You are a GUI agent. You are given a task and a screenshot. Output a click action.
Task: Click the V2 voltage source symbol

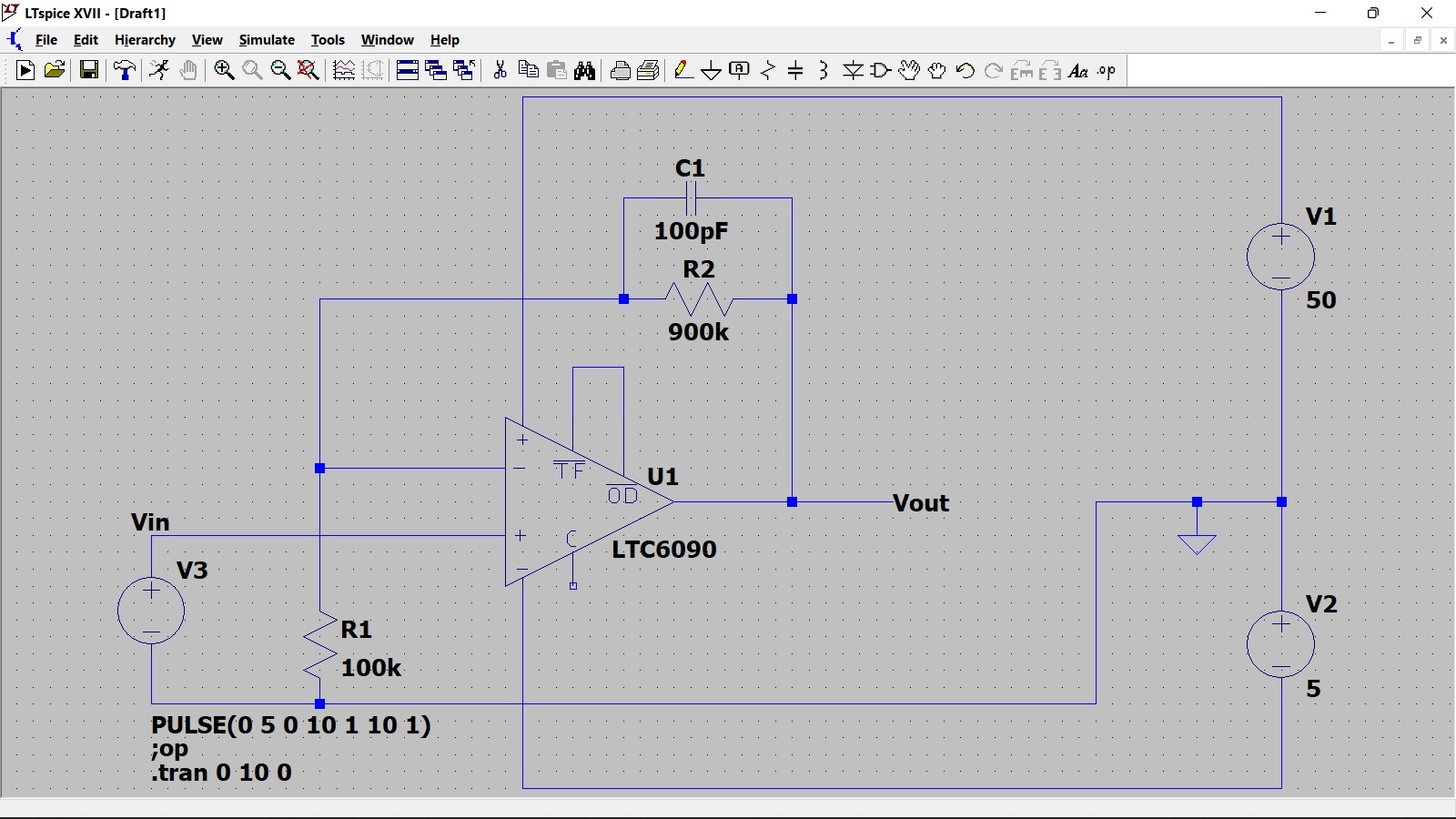[x=1281, y=644]
